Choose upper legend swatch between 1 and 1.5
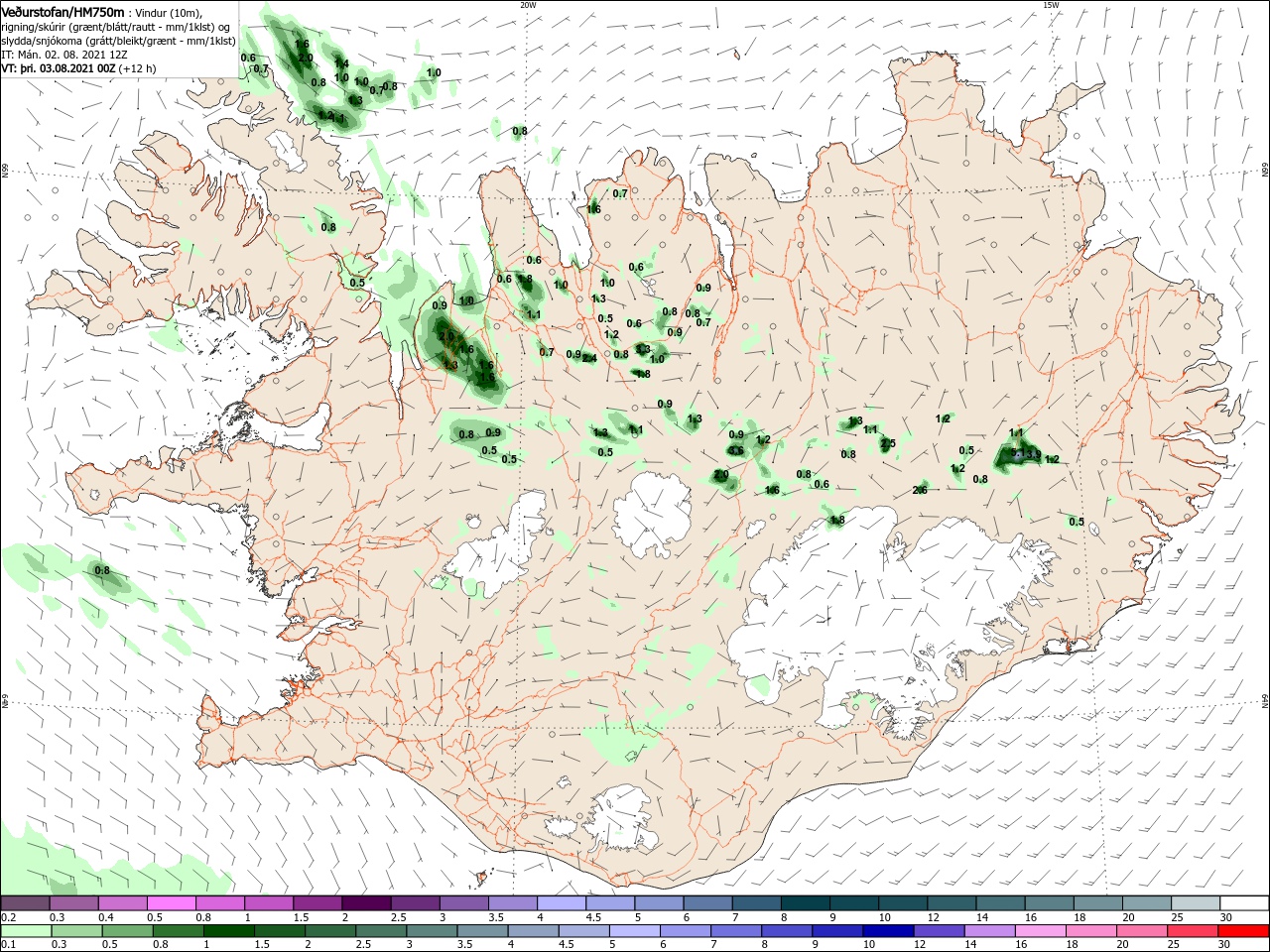The width and height of the screenshot is (1270, 952). point(268,903)
